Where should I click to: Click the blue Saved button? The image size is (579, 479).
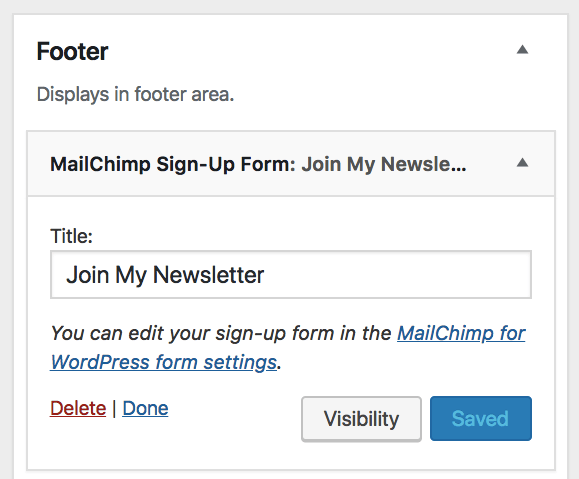coord(481,418)
